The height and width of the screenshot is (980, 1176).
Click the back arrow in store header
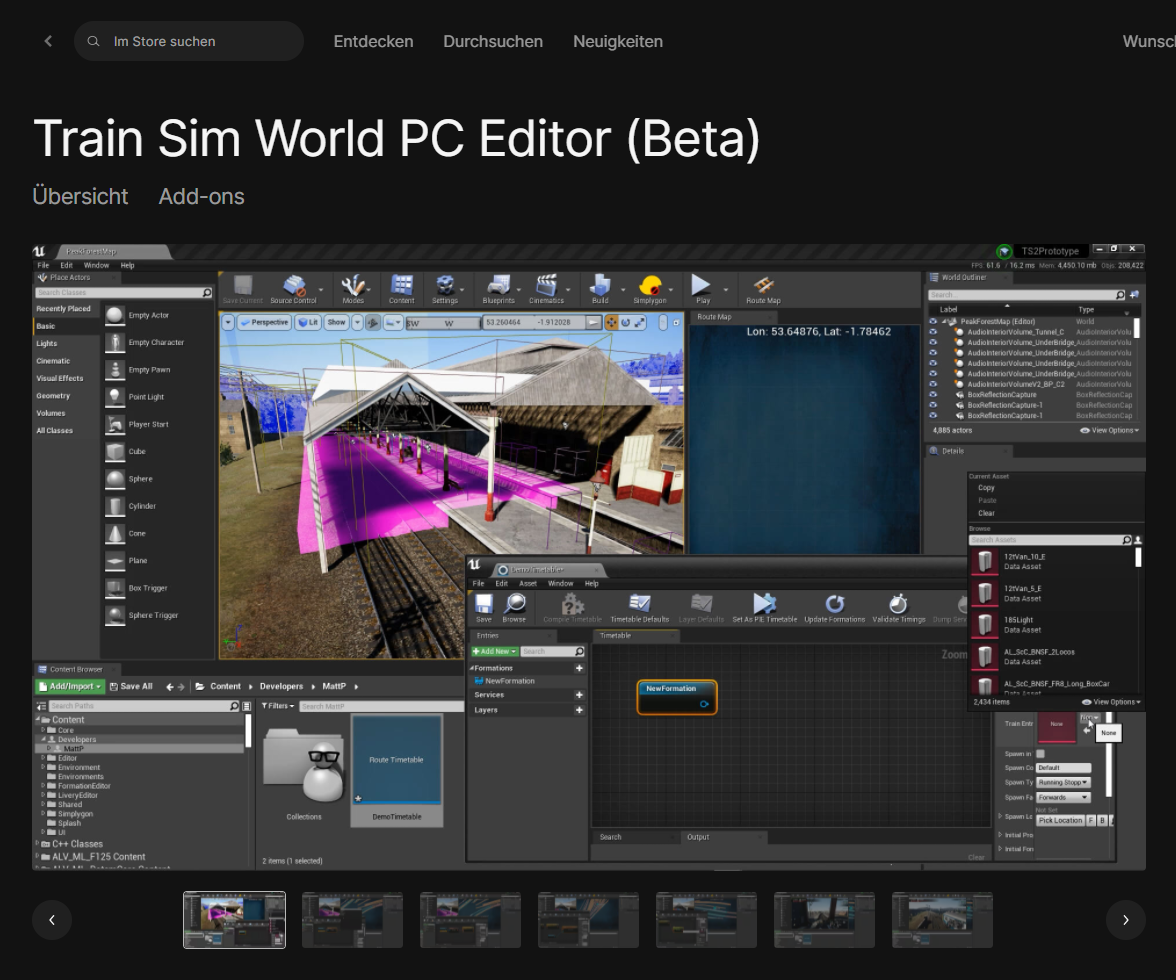coord(48,41)
